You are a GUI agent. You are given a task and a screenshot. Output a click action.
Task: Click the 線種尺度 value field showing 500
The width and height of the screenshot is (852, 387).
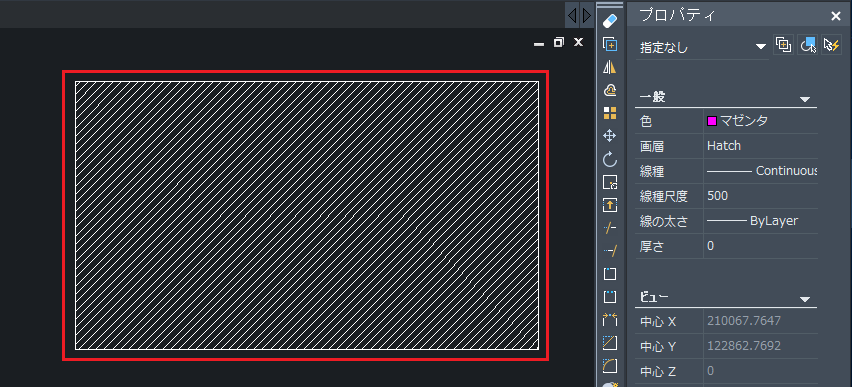[760, 196]
